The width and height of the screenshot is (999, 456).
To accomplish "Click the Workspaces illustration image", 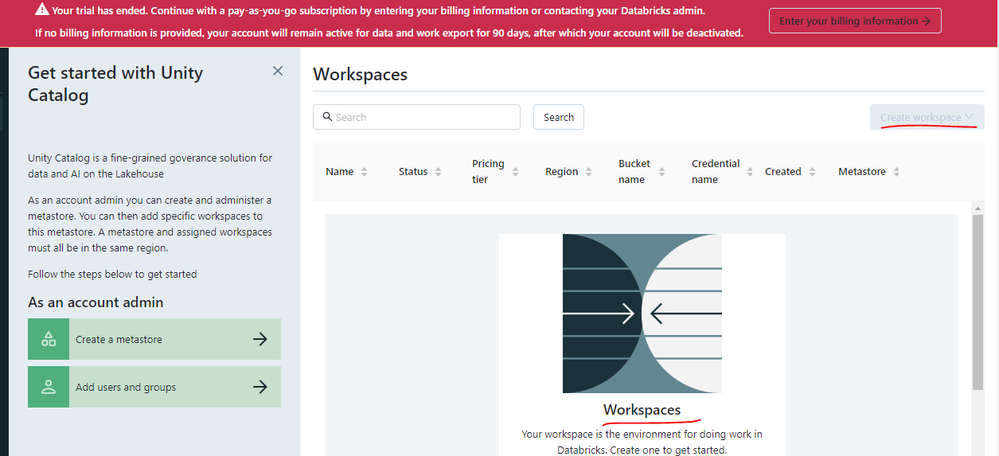I will tap(642, 313).
